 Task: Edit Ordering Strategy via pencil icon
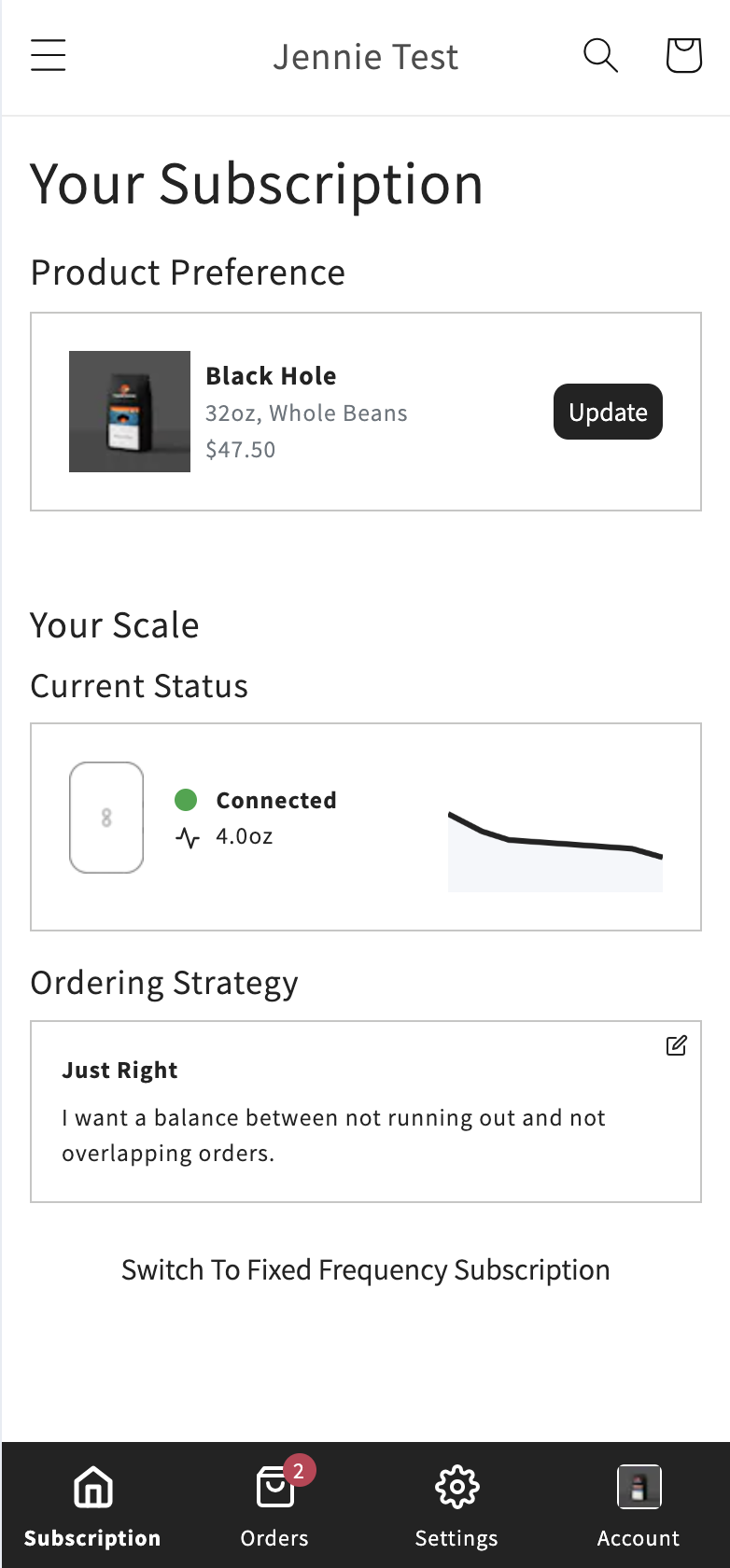[677, 1045]
